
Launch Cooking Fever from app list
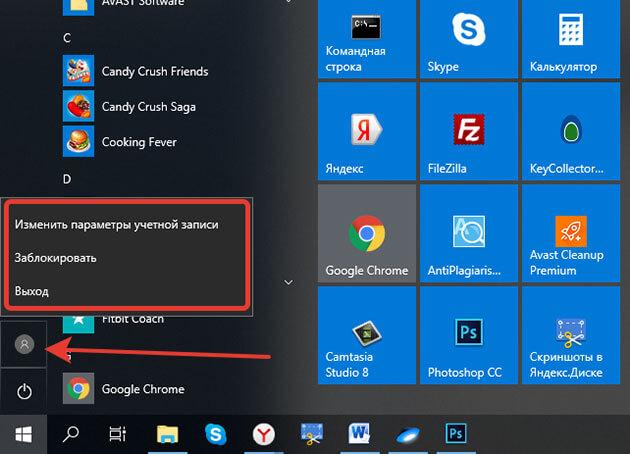pyautogui.click(x=120, y=142)
